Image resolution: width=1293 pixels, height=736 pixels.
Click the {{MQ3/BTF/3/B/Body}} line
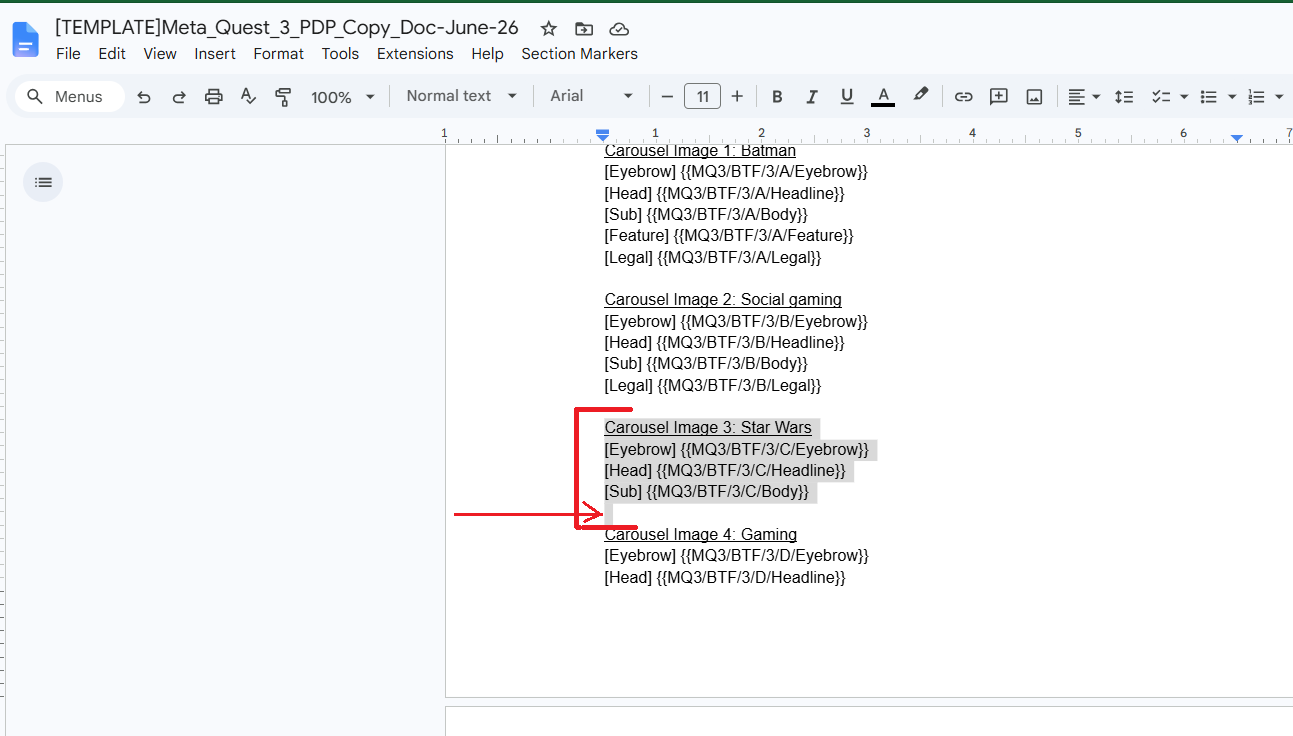[x=706, y=364]
